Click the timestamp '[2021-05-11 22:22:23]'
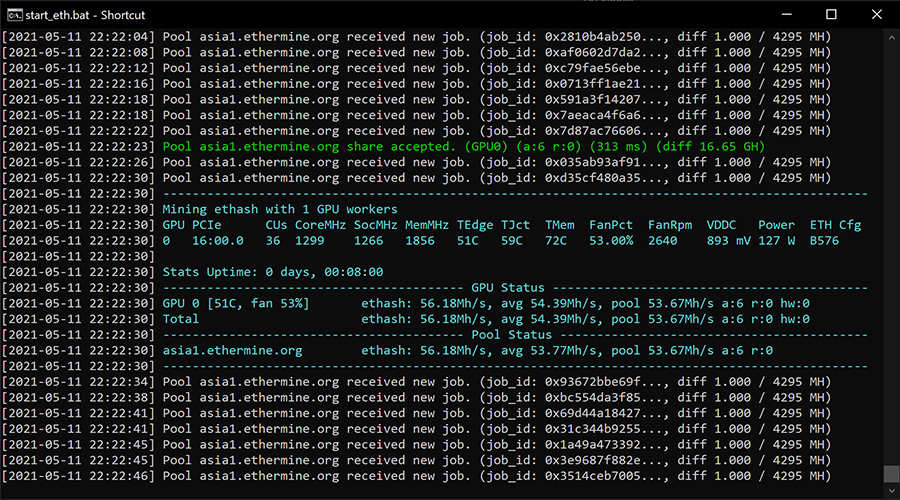Viewport: 900px width, 500px height. [78, 146]
